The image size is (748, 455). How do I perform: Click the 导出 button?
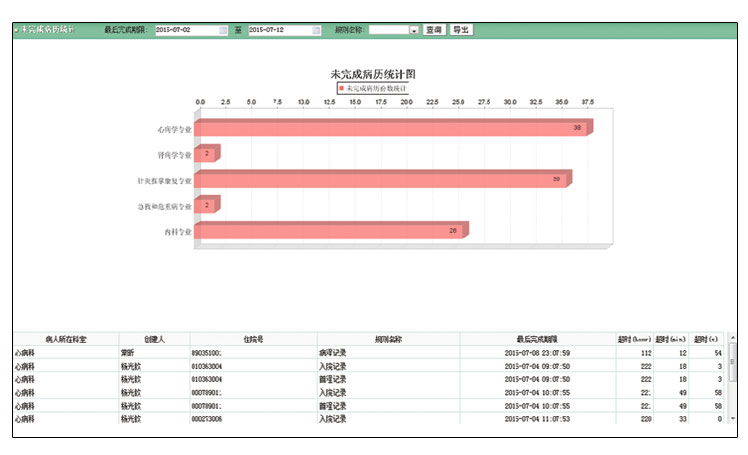point(460,30)
